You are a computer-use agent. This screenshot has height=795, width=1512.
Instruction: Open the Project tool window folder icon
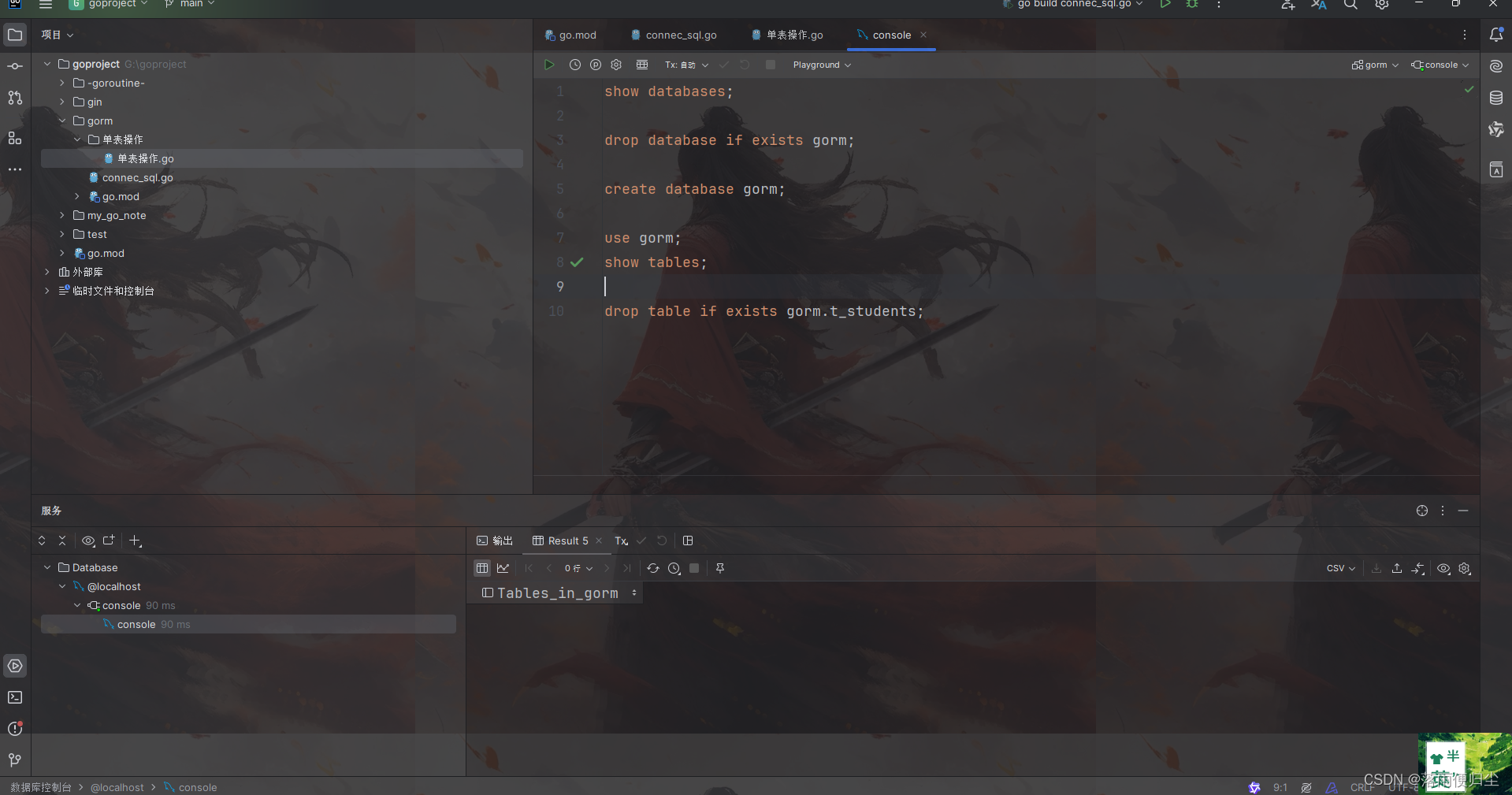pos(15,35)
